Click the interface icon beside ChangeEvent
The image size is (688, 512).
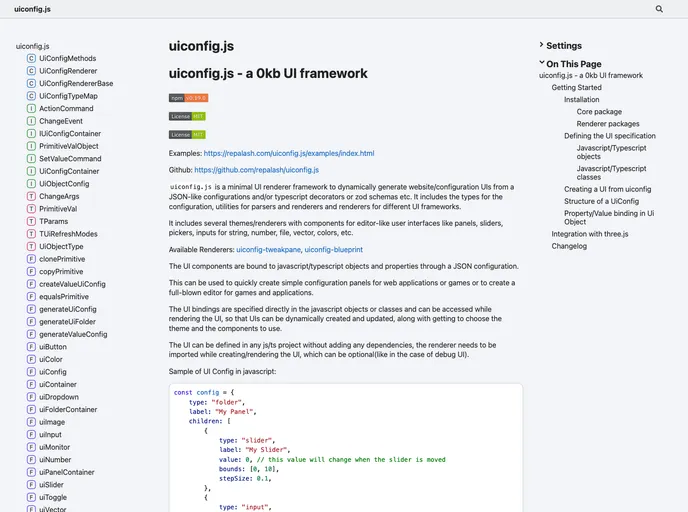[31, 121]
